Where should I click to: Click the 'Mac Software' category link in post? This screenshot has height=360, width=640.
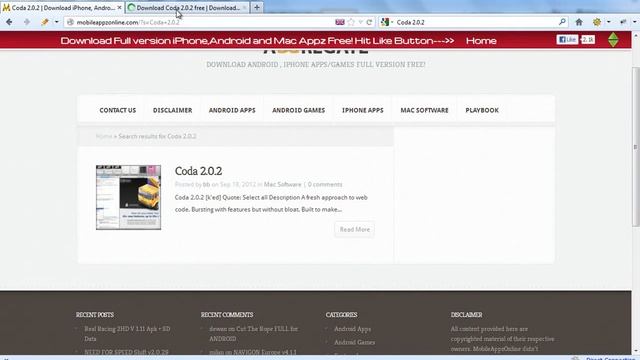click(x=282, y=184)
